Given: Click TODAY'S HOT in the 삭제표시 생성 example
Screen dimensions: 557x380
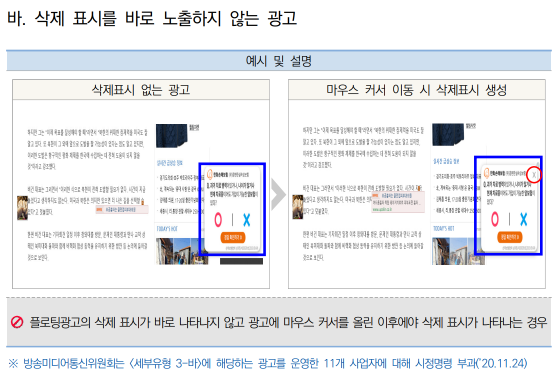Looking at the screenshot, I should [444, 228].
